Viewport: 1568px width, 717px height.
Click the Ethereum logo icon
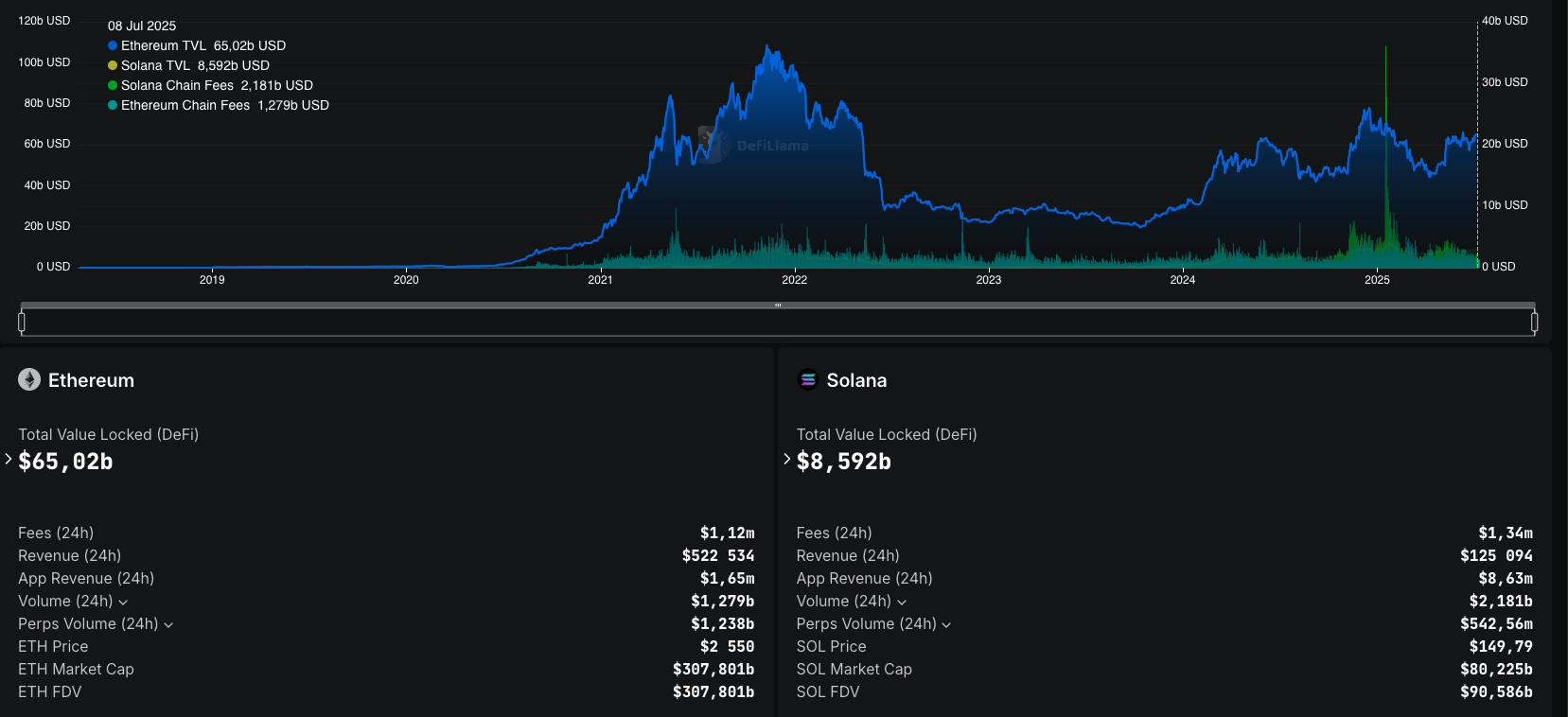point(29,379)
